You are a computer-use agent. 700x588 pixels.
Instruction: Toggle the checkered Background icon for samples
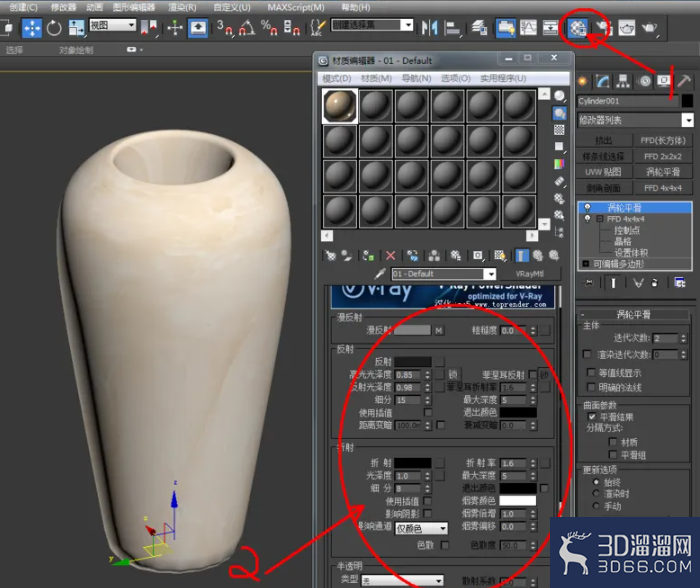point(559,130)
